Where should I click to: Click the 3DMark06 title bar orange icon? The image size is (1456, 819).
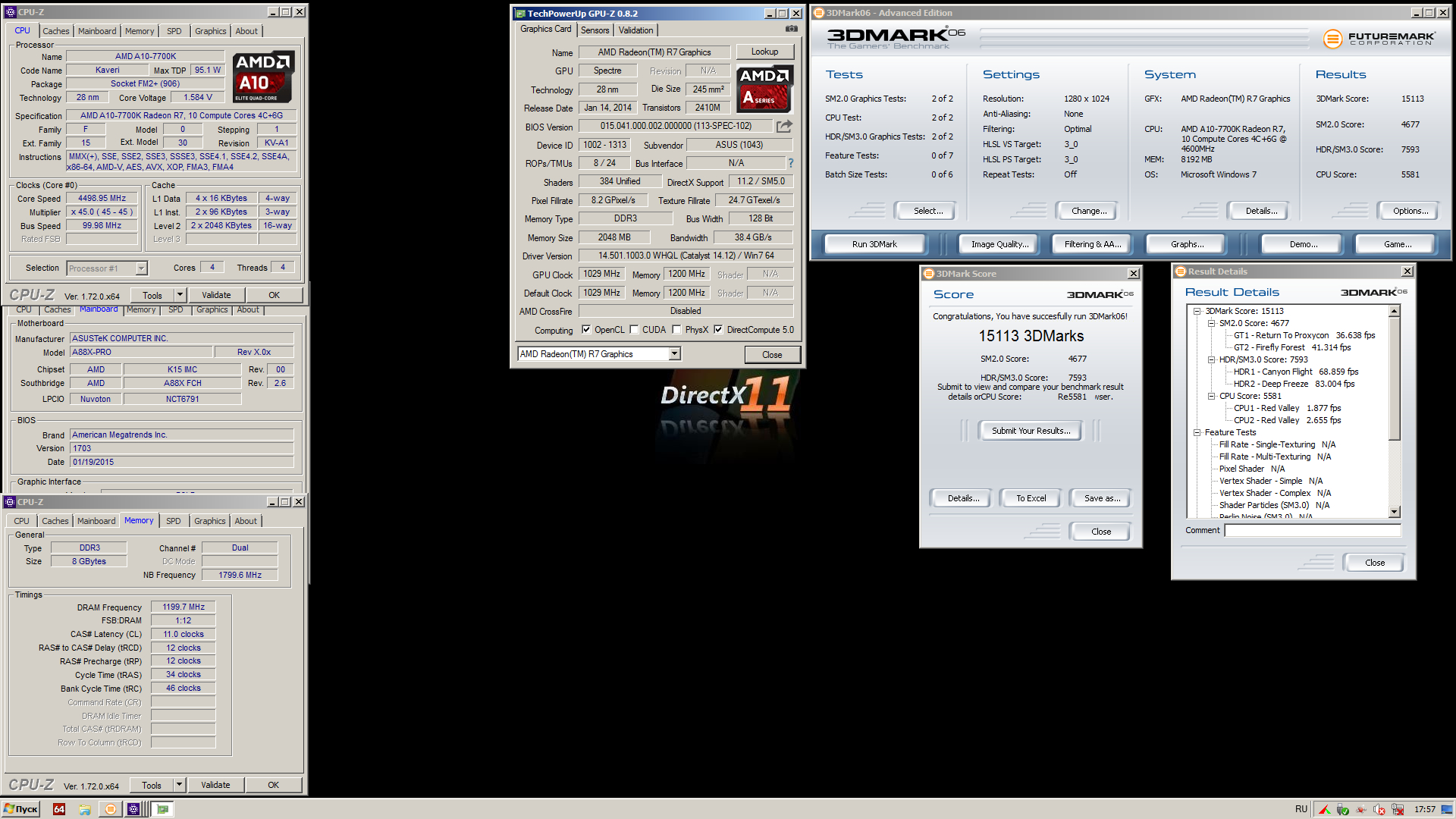pos(818,13)
